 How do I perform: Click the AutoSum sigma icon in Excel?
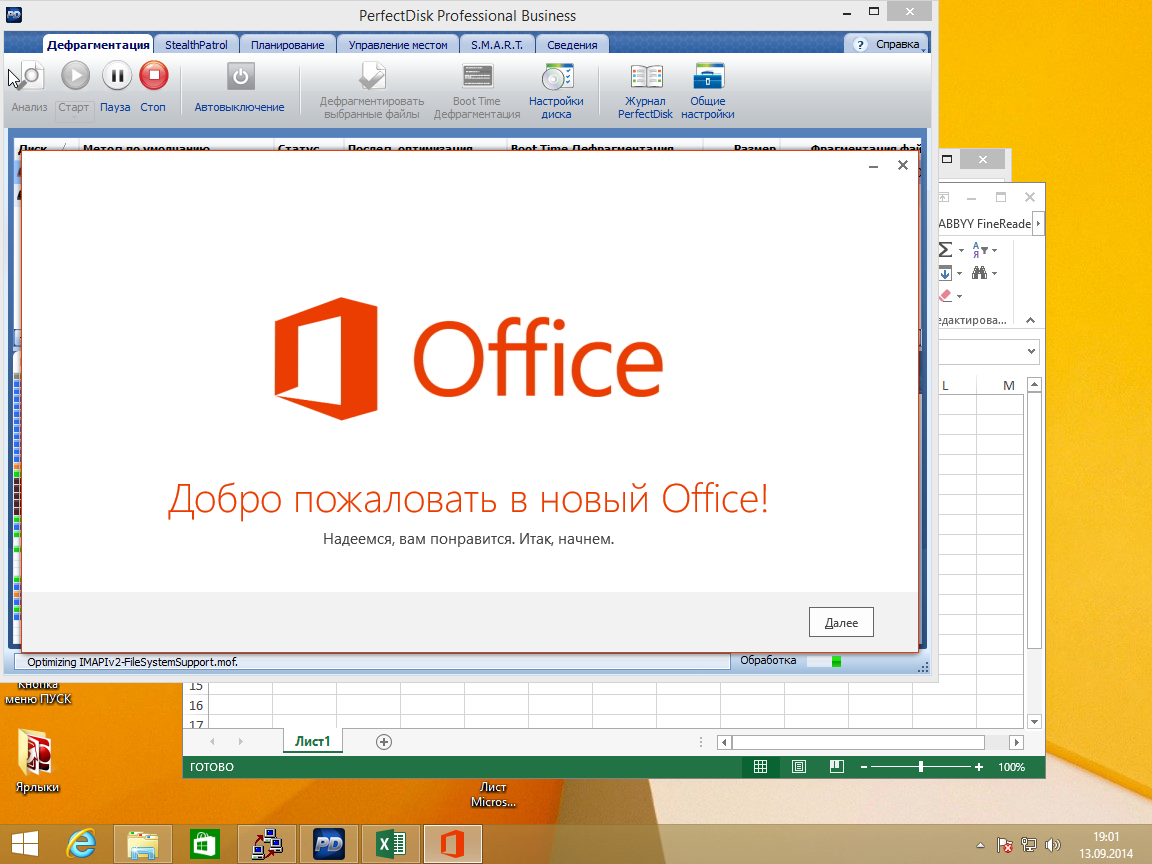tap(946, 250)
